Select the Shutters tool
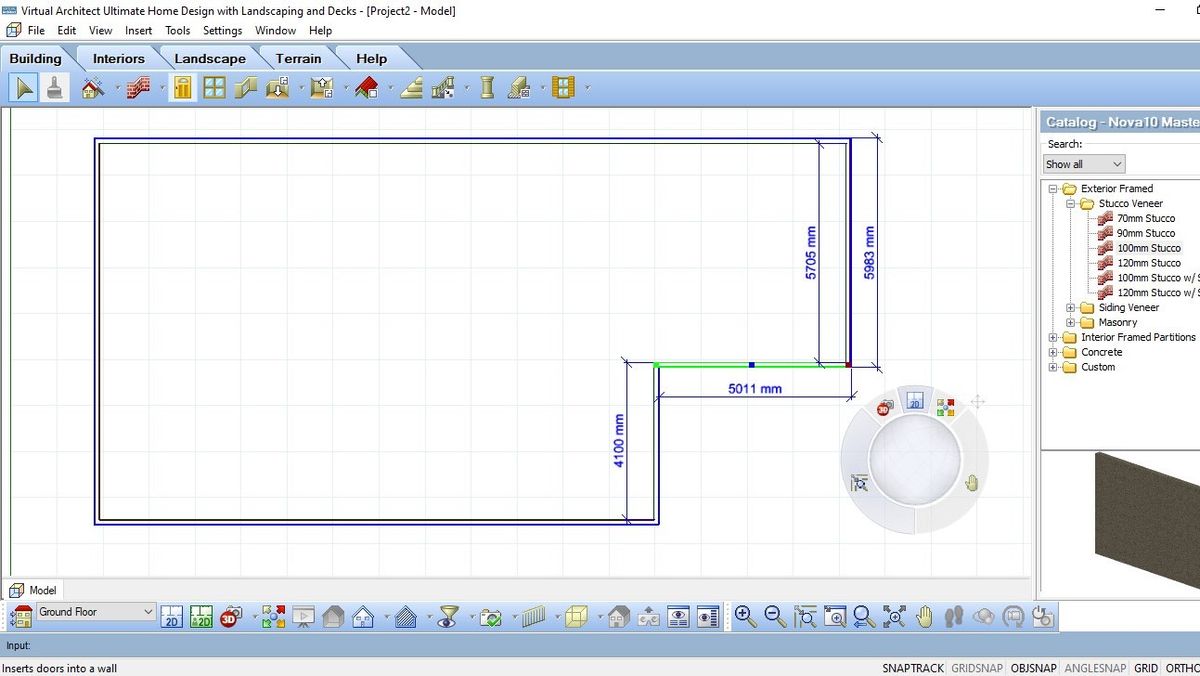The width and height of the screenshot is (1200, 676). click(x=563, y=88)
